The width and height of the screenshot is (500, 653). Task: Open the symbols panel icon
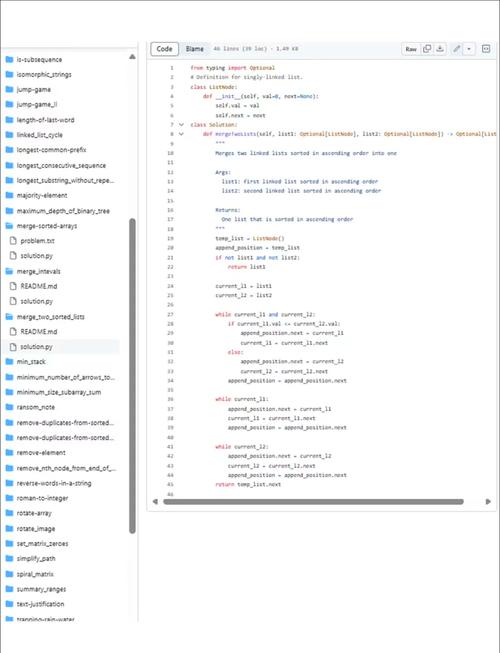tap(486, 49)
